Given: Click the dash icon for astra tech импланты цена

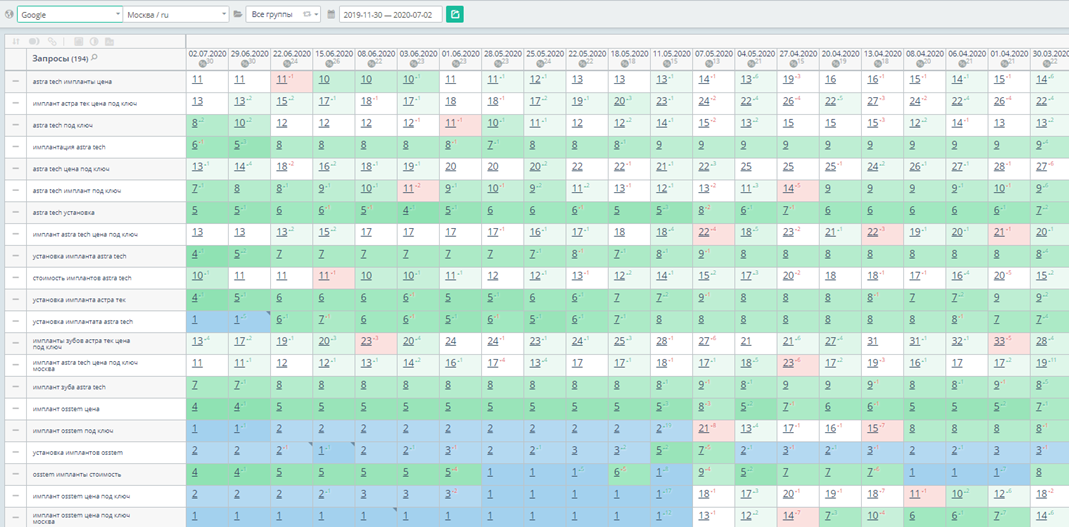Looking at the screenshot, I should pos(16,82).
